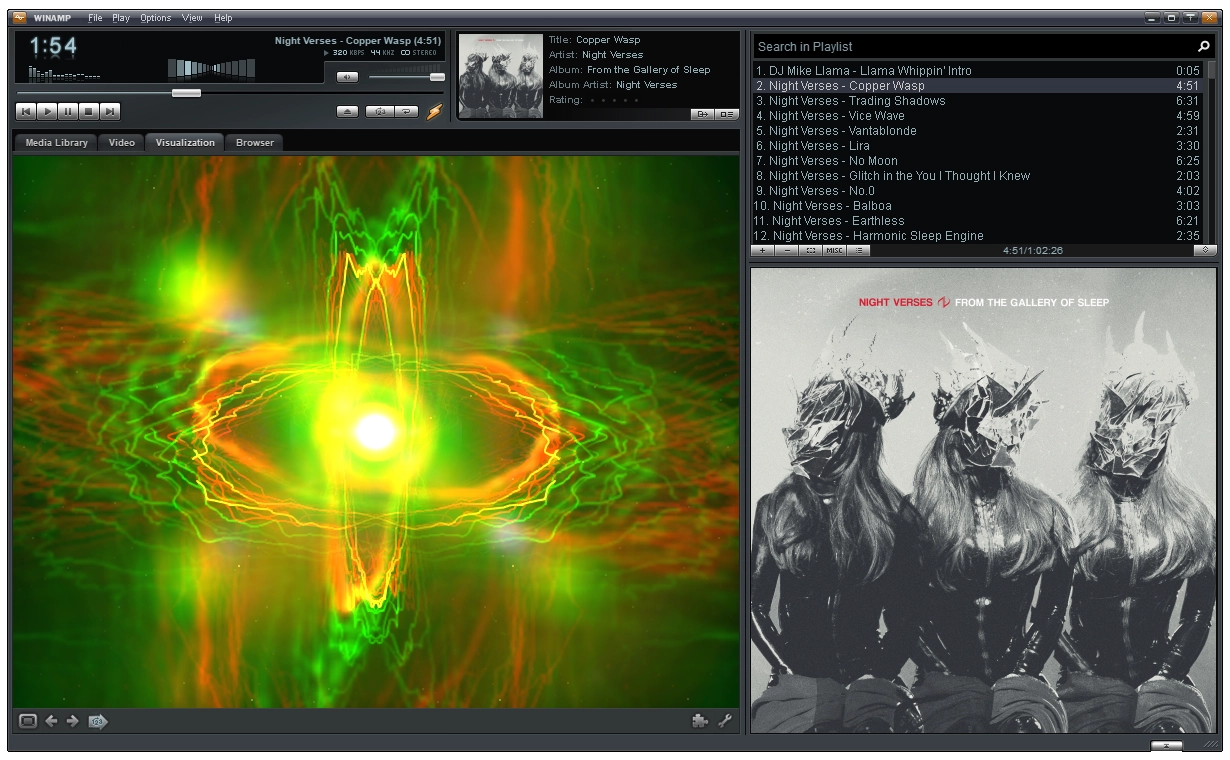Switch to the Browser tab
The image size is (1230, 760).
coord(255,142)
